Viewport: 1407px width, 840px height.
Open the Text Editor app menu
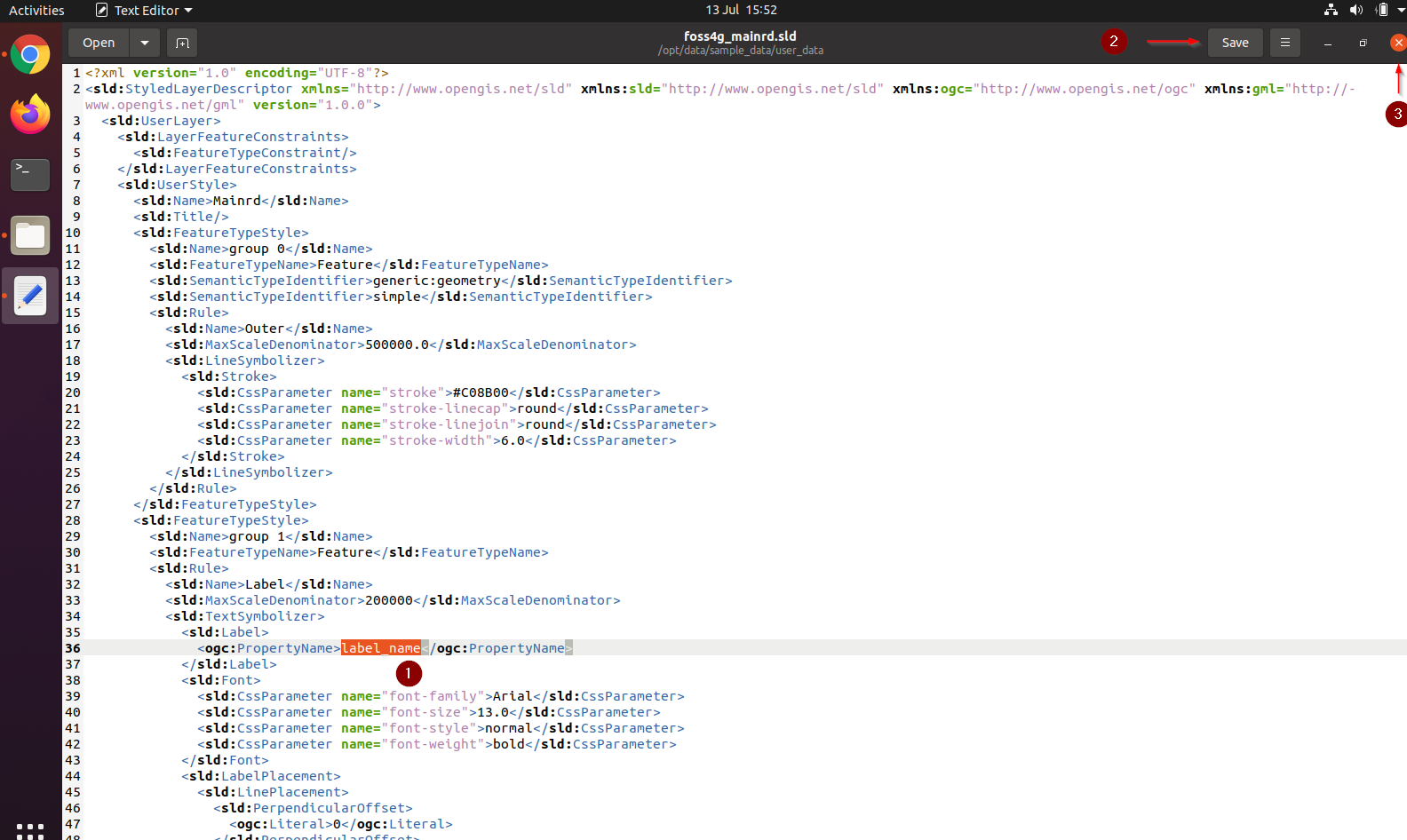pos(144,10)
